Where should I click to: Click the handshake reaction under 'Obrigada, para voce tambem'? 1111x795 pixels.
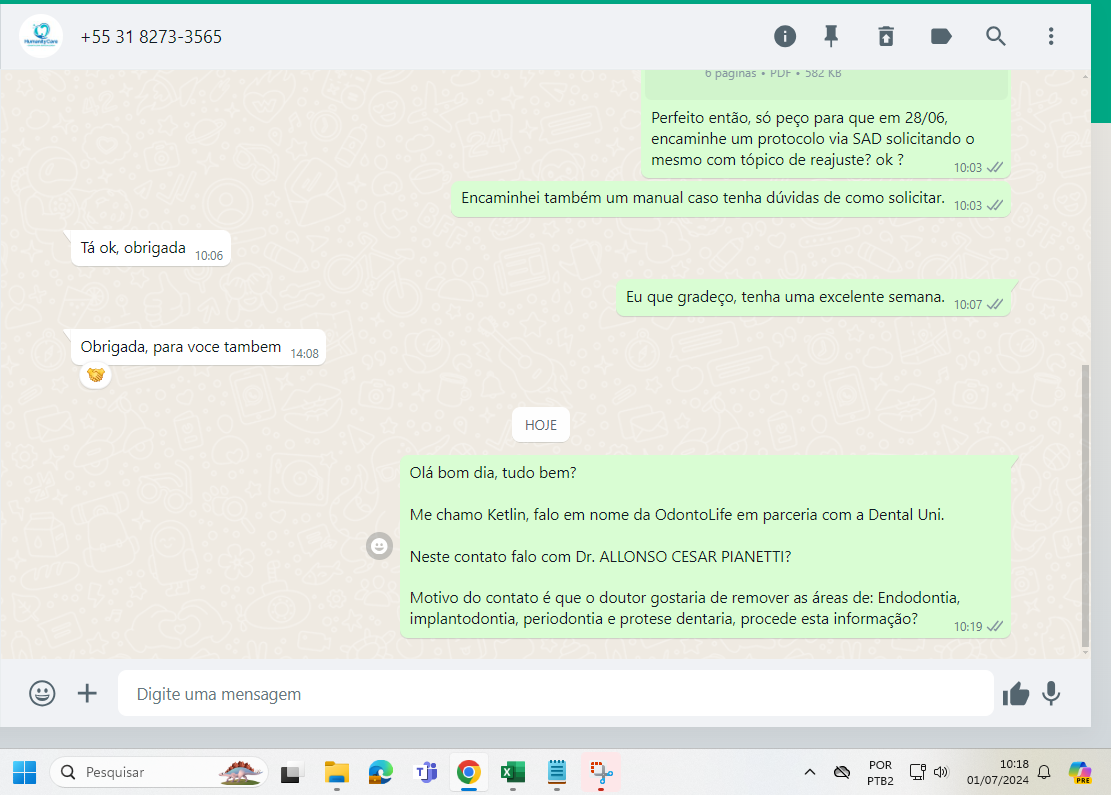tap(96, 374)
